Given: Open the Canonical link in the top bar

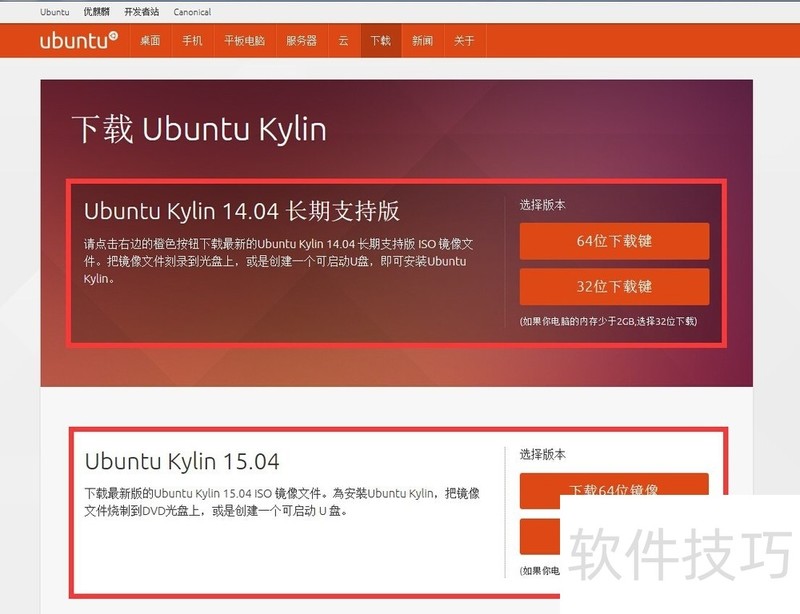Looking at the screenshot, I should pos(192,12).
